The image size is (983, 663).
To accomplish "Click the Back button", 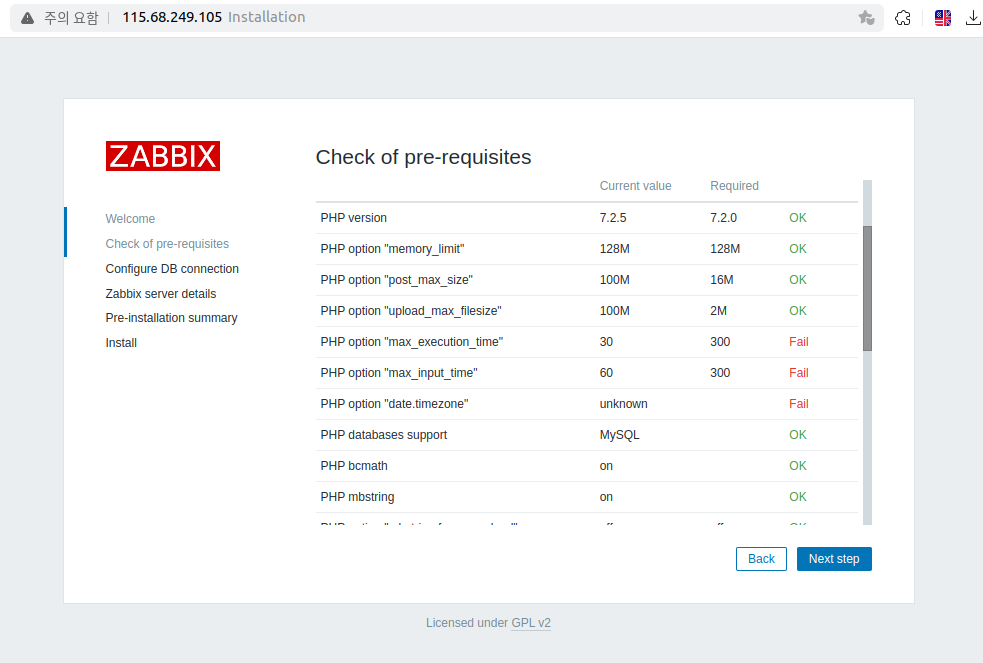I will pyautogui.click(x=761, y=559).
